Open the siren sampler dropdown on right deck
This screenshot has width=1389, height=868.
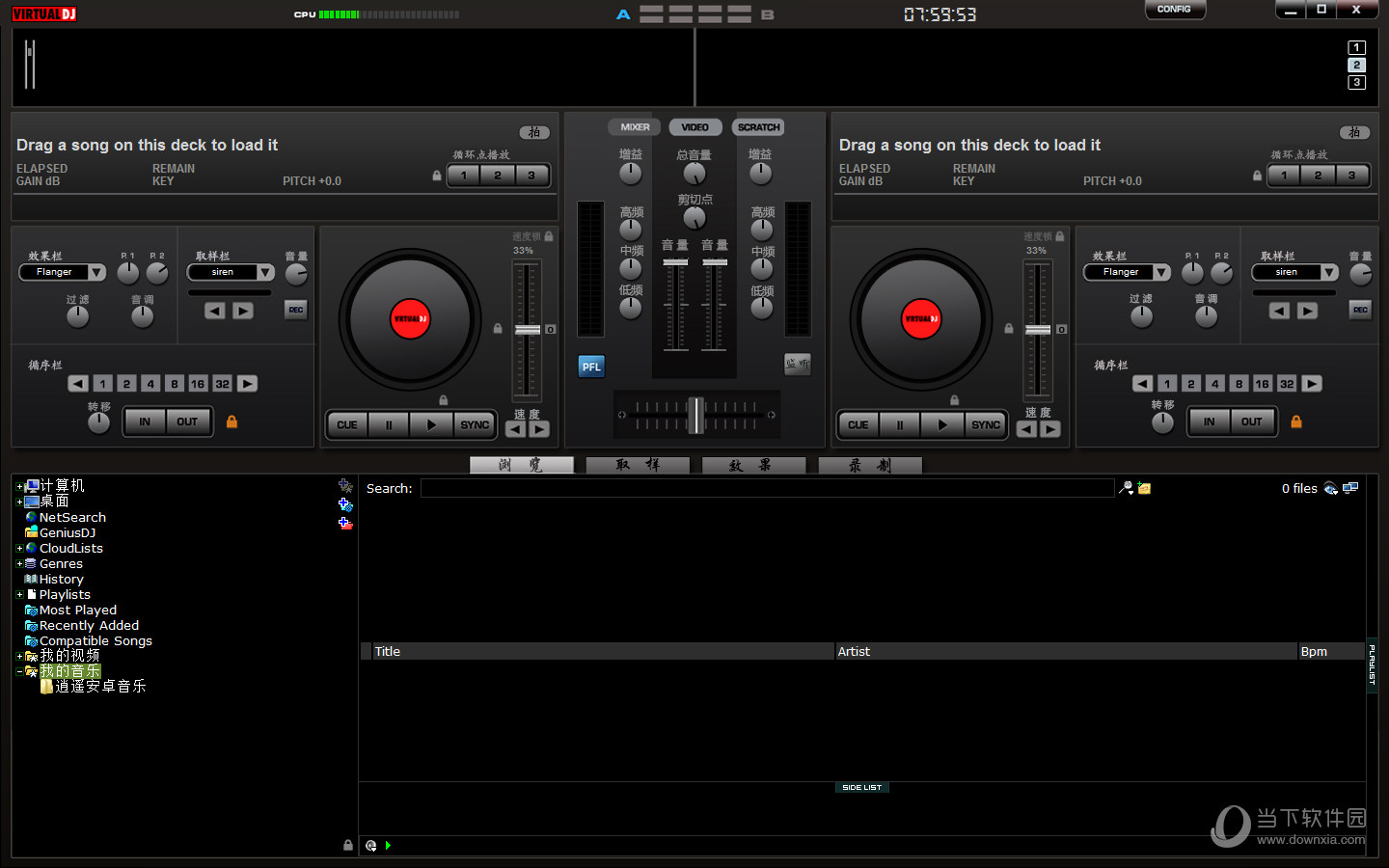coord(1294,272)
